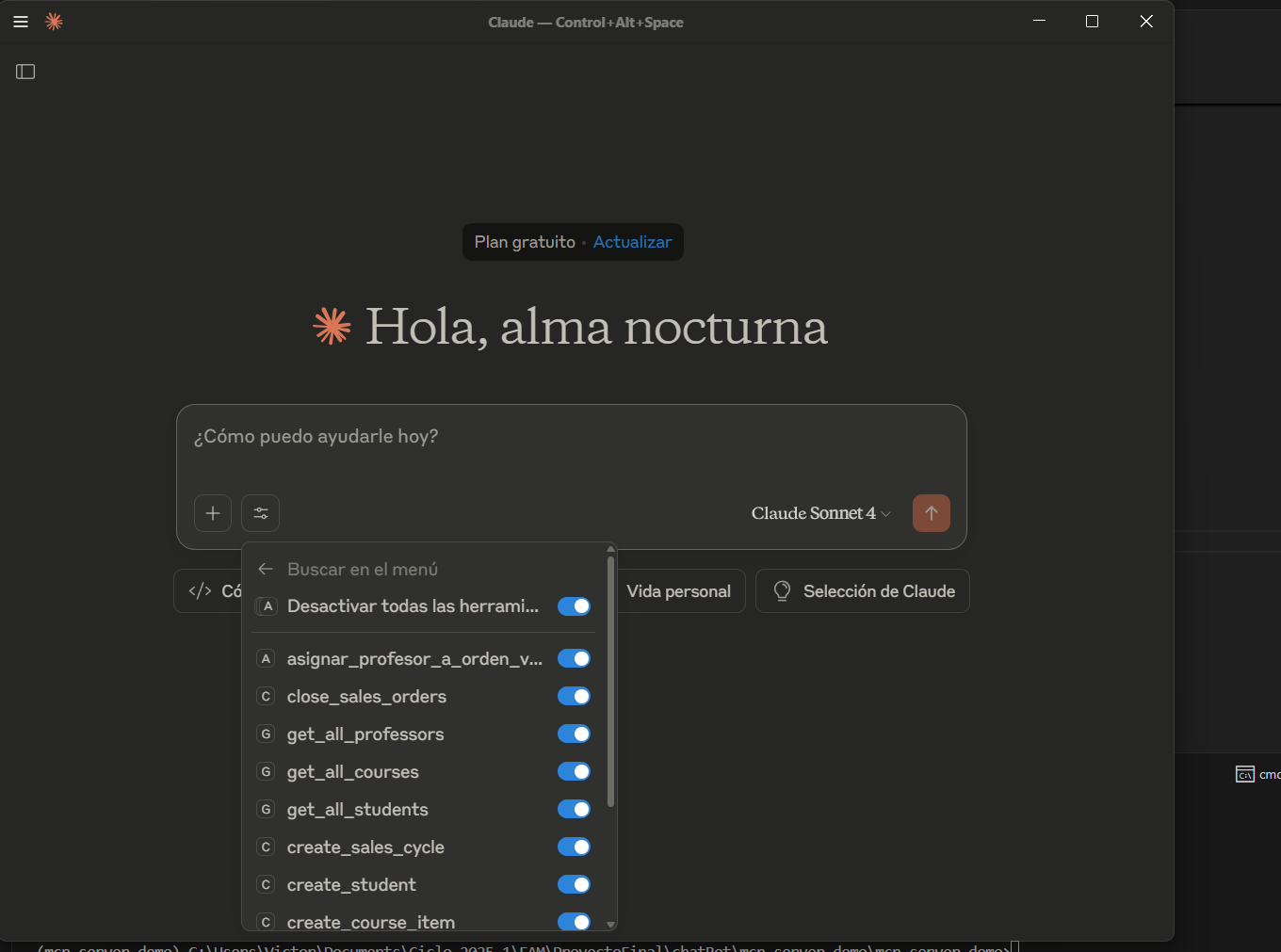Toggle create_sales_cycle tool switch
This screenshot has height=952, width=1281.
pyautogui.click(x=574, y=847)
